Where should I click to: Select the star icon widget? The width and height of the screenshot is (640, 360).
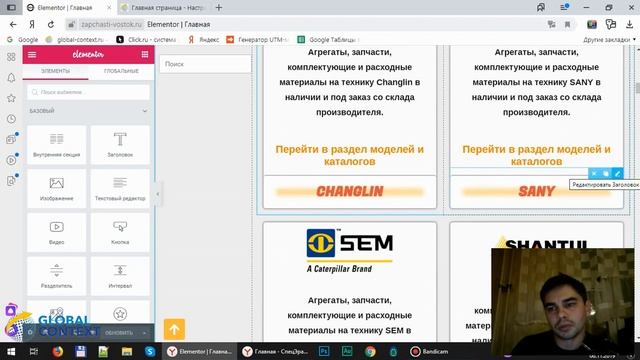click(x=120, y=313)
